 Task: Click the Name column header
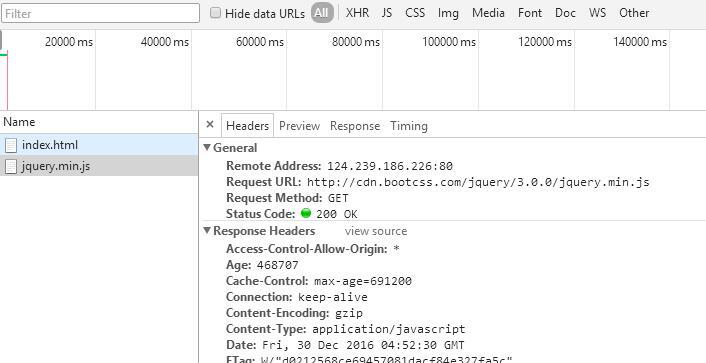(99, 122)
